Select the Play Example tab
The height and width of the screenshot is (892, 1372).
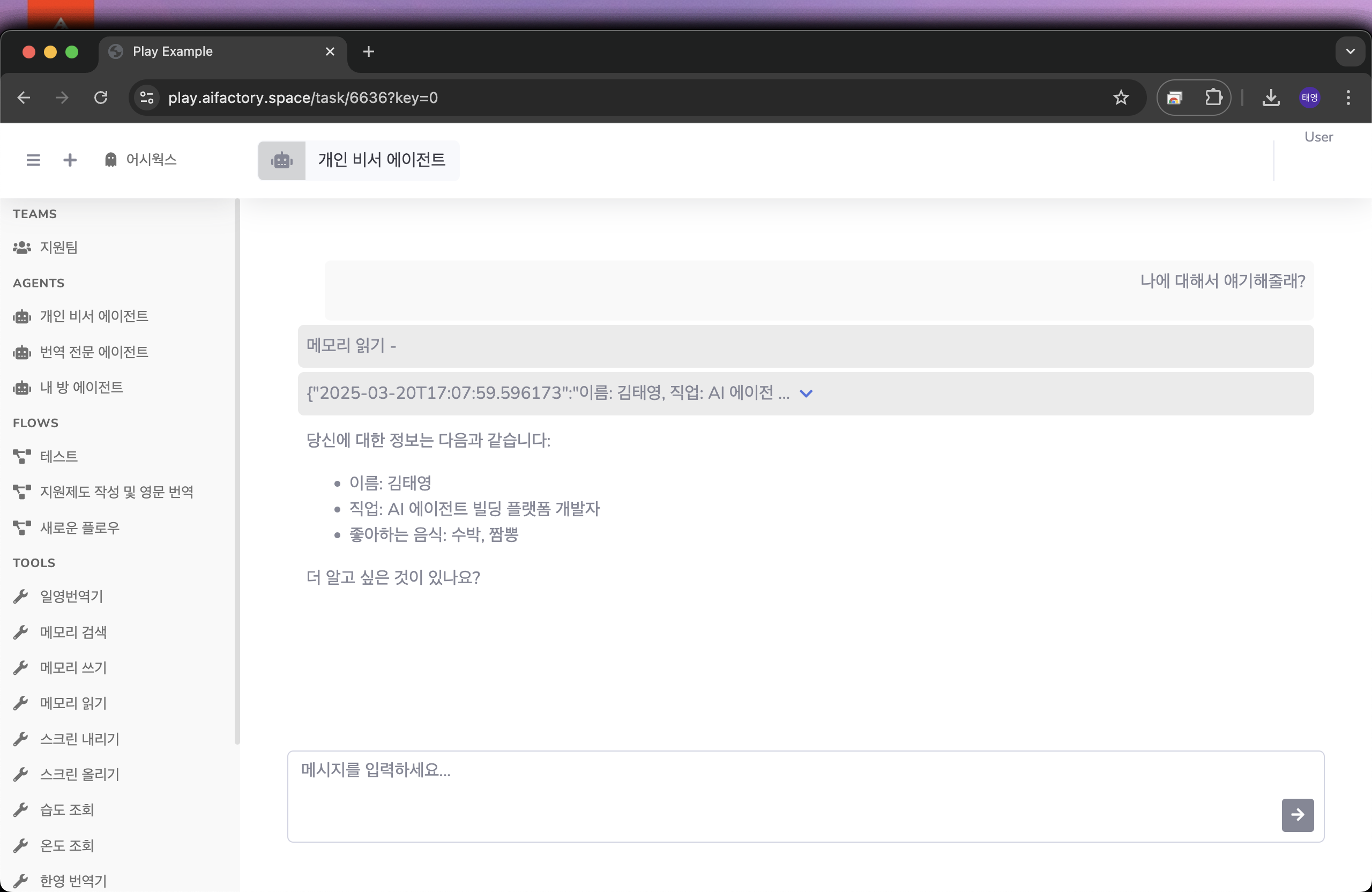point(222,51)
